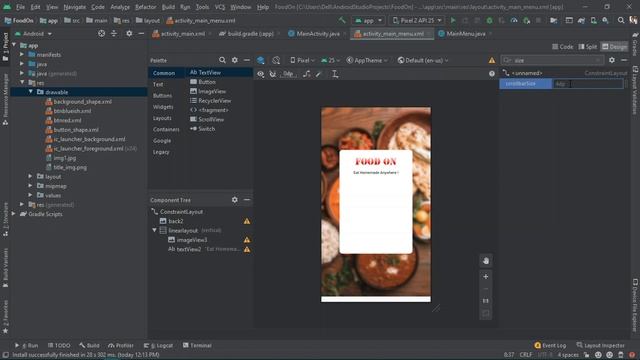Open the Profile app gauge icon
This screenshot has height=360, width=640.
coord(514,20)
